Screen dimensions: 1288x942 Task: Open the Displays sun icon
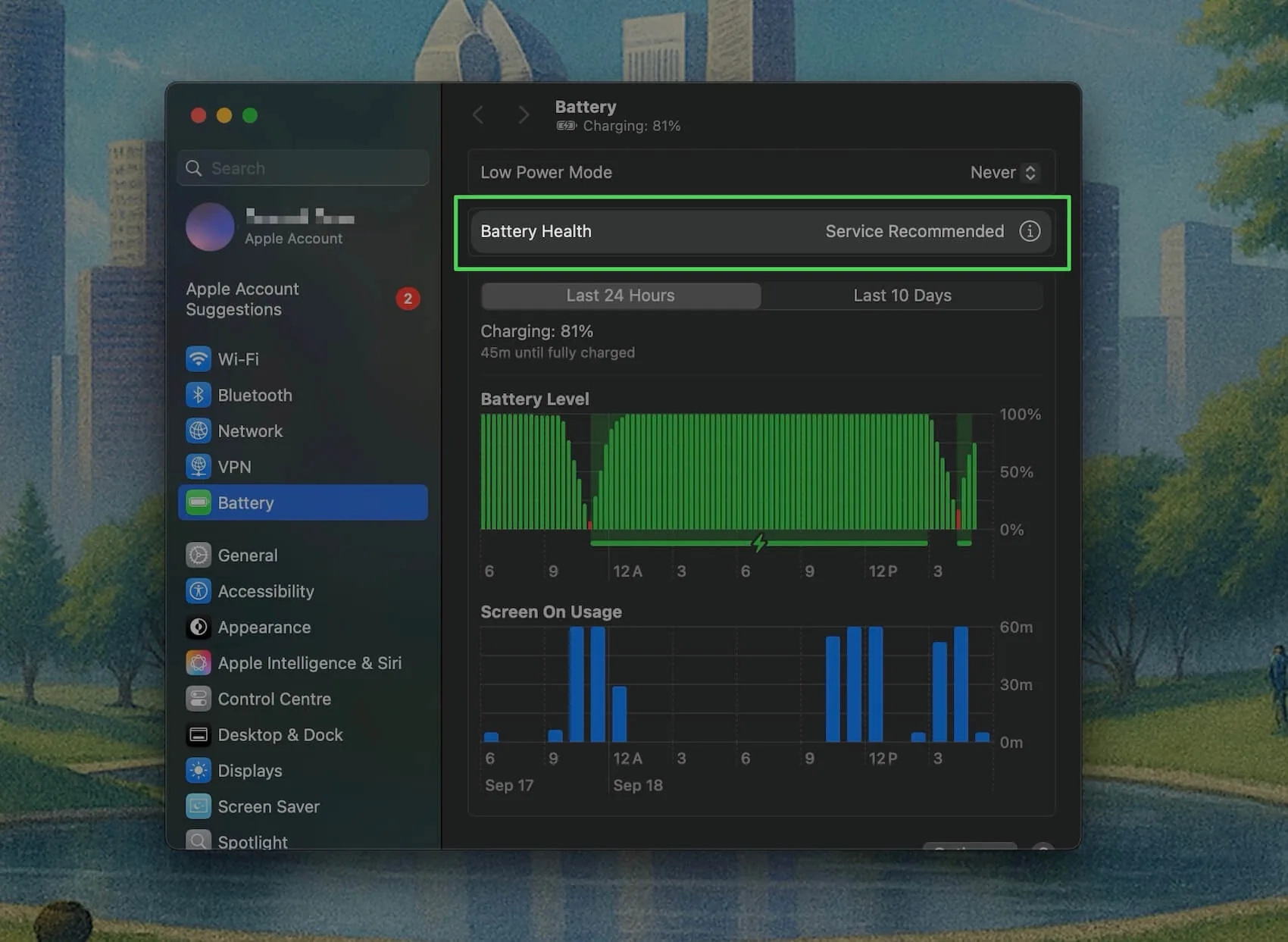point(199,771)
